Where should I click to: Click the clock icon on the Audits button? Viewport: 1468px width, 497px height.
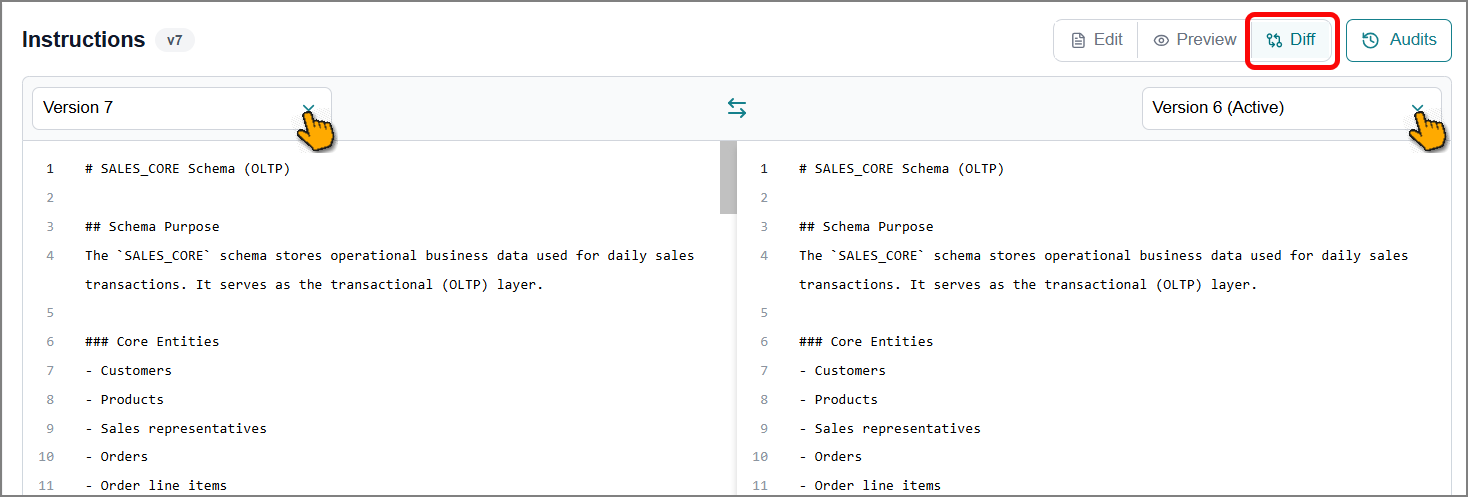point(1371,40)
